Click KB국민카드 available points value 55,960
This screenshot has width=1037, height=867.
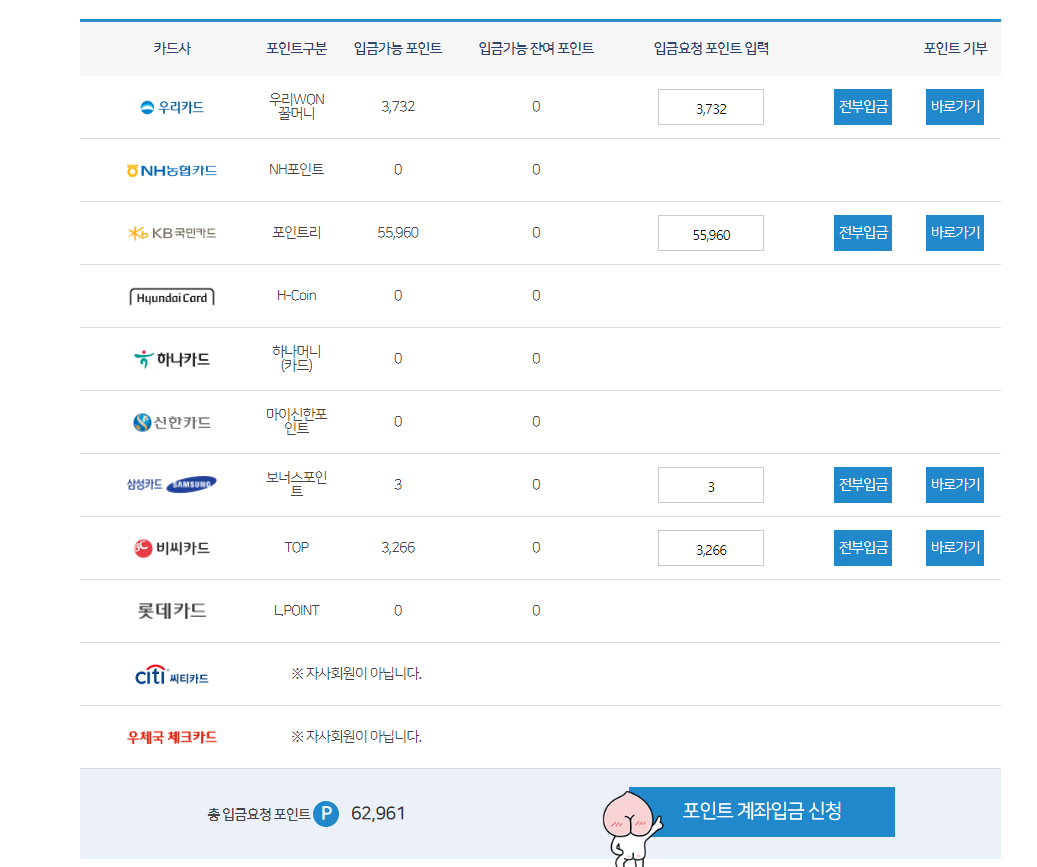coord(398,233)
